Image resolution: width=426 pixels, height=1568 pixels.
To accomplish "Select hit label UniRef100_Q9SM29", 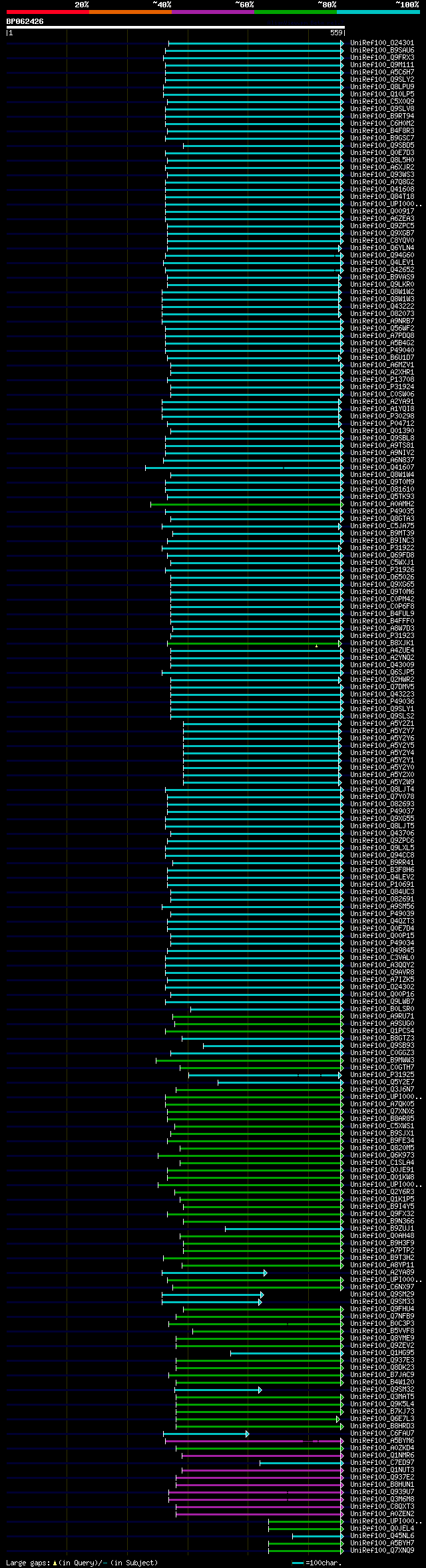I will tap(382, 1295).
